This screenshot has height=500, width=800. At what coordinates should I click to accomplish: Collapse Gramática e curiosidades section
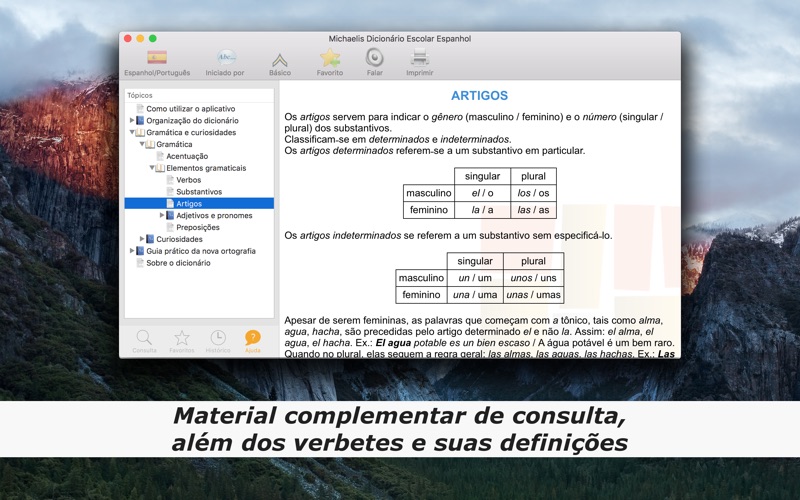point(132,132)
